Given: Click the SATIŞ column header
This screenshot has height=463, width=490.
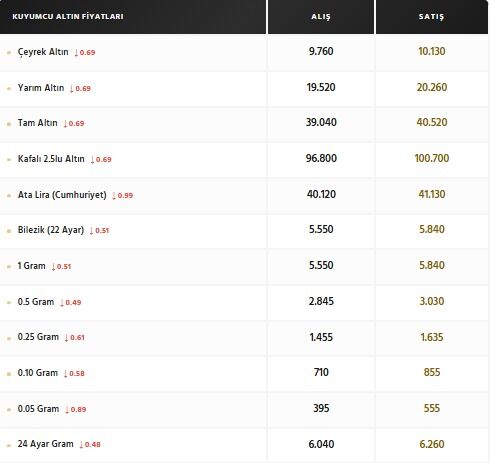Looking at the screenshot, I should coord(431,16).
